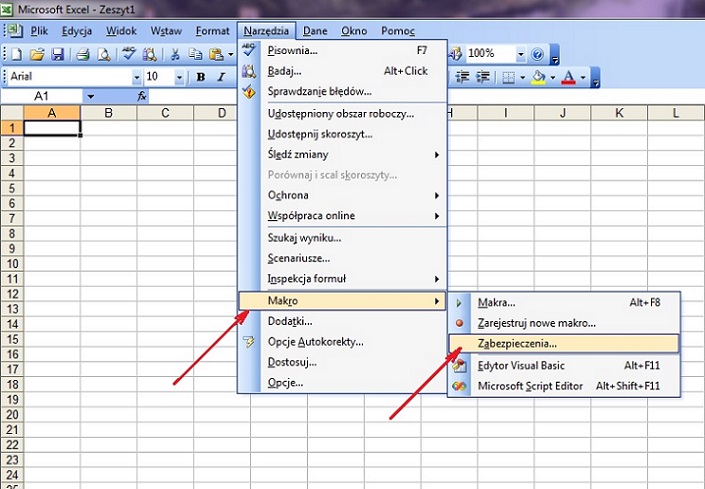Save the workbook with the floppy icon
The width and height of the screenshot is (705, 489).
58,54
